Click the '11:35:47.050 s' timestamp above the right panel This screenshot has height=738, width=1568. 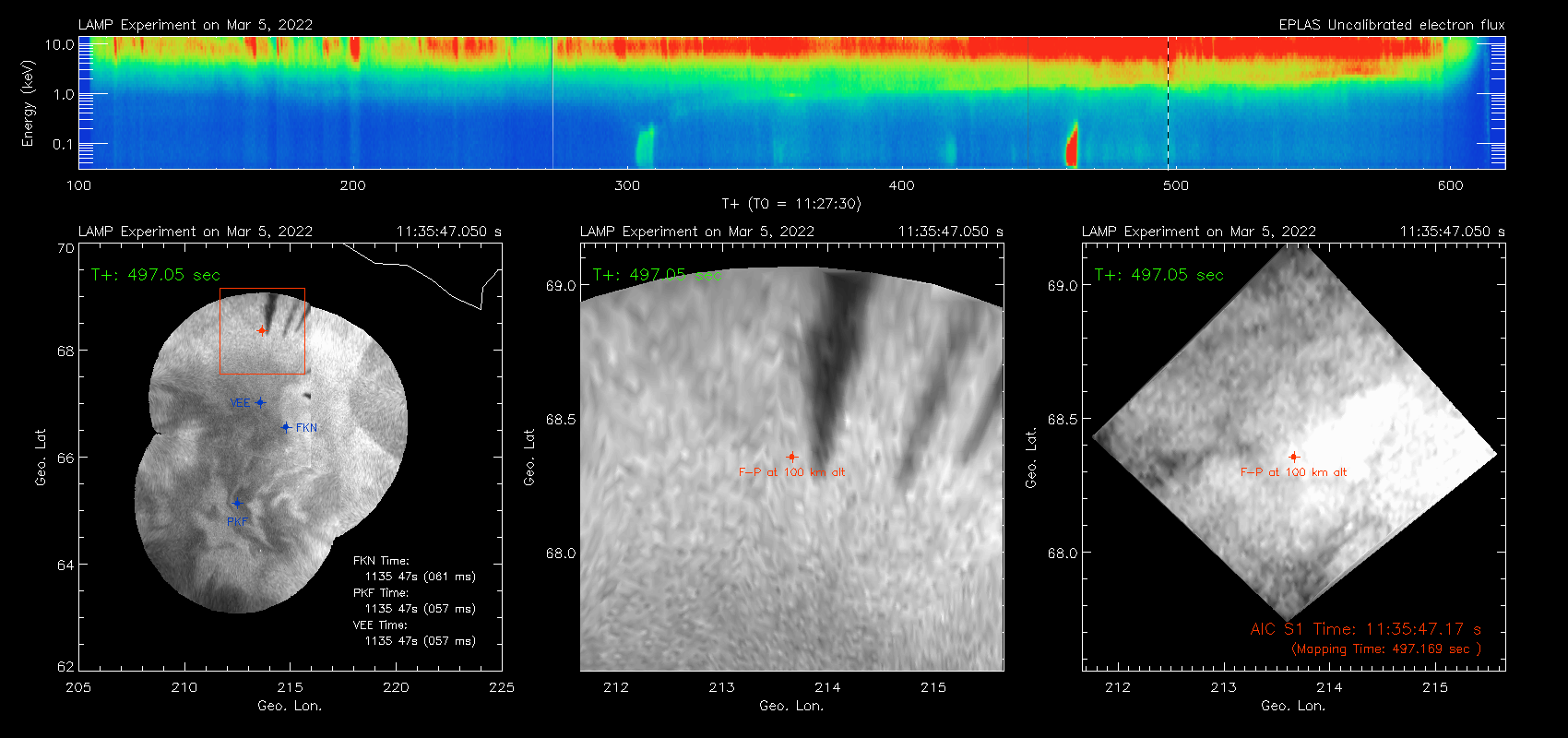point(1453,232)
